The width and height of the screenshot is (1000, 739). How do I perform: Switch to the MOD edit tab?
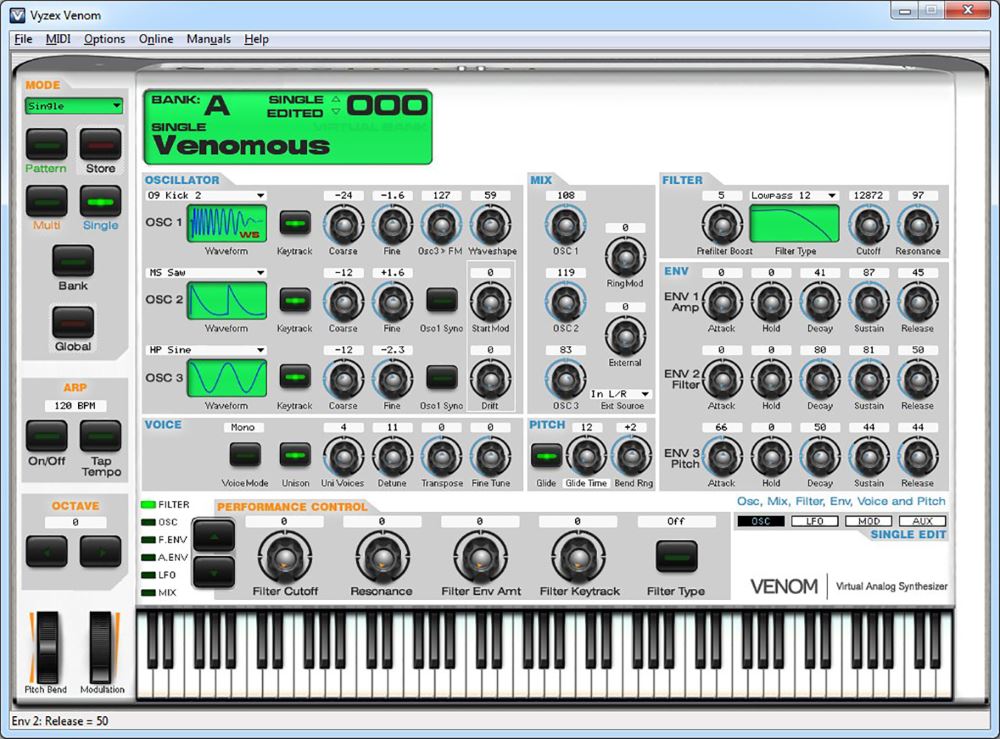click(x=869, y=521)
